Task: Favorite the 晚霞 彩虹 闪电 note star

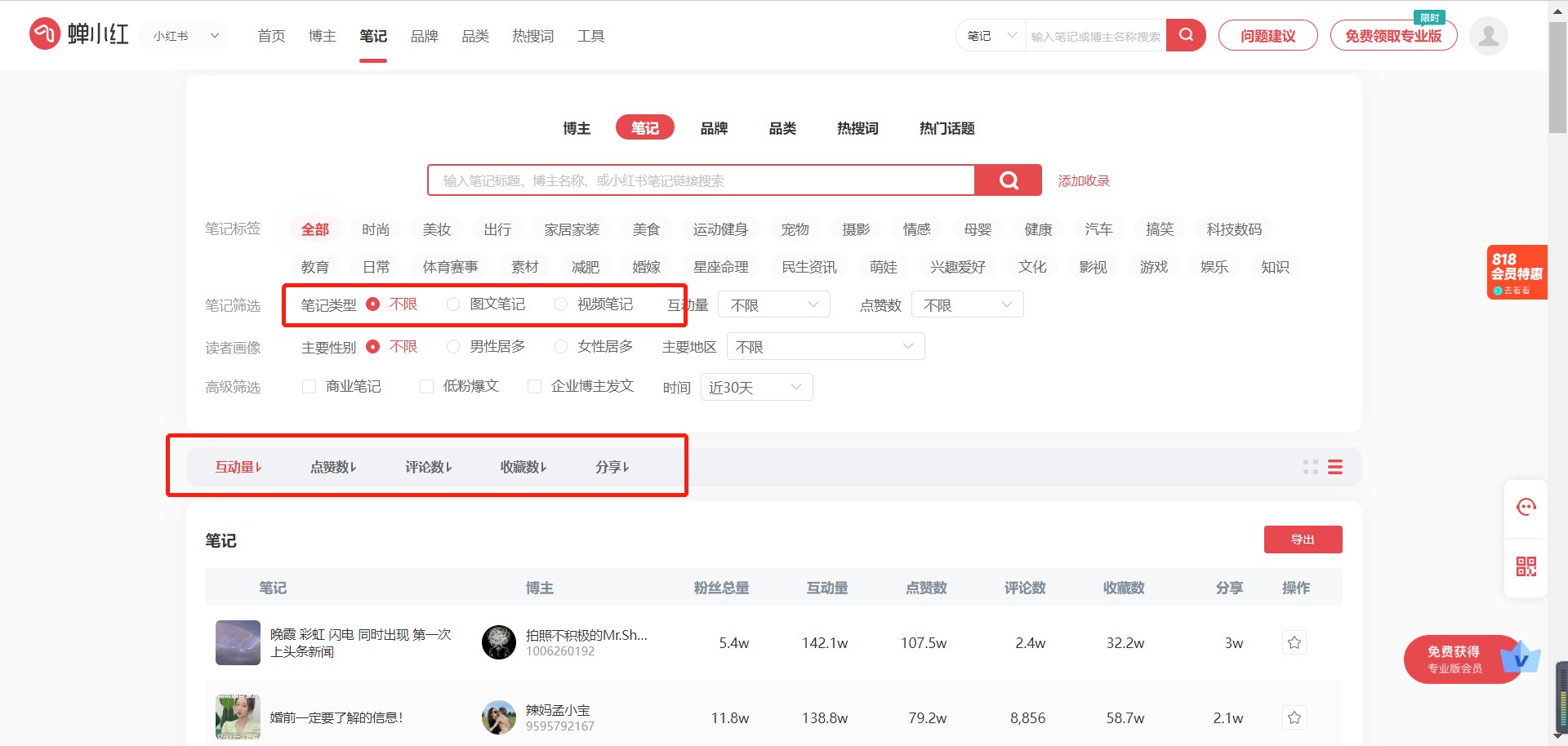Action: click(1294, 642)
